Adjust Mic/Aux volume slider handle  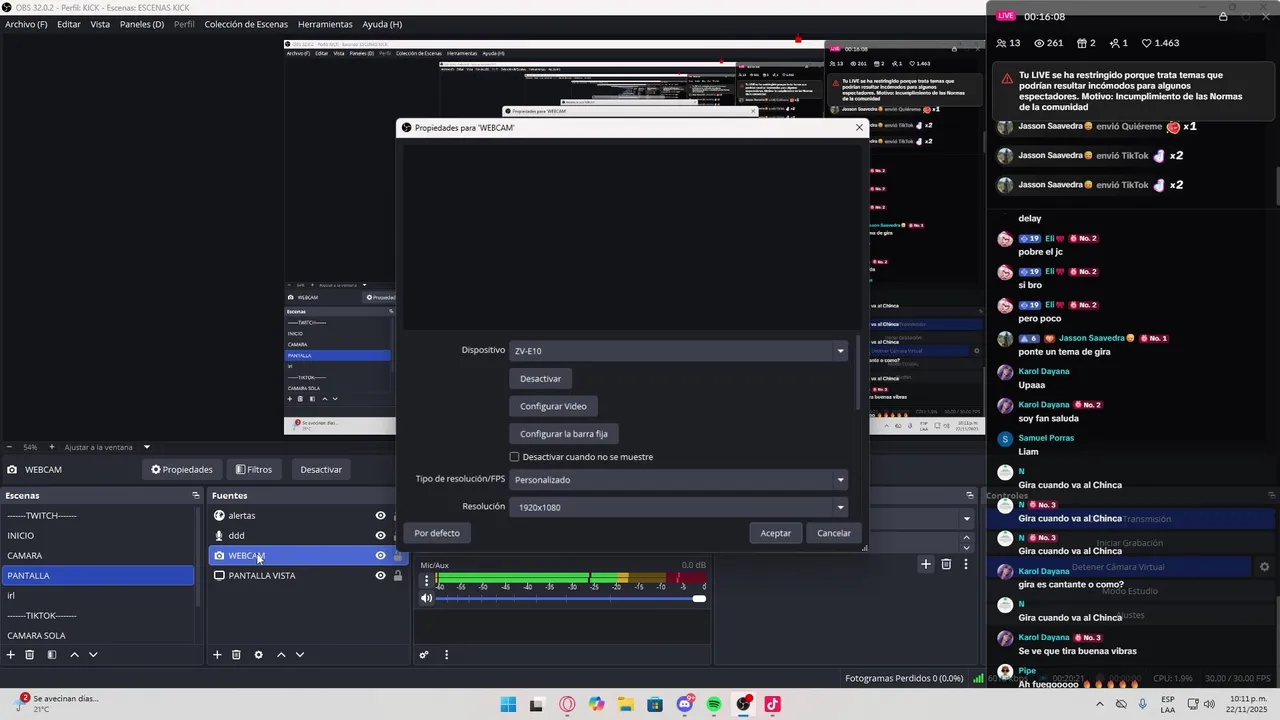pos(699,598)
